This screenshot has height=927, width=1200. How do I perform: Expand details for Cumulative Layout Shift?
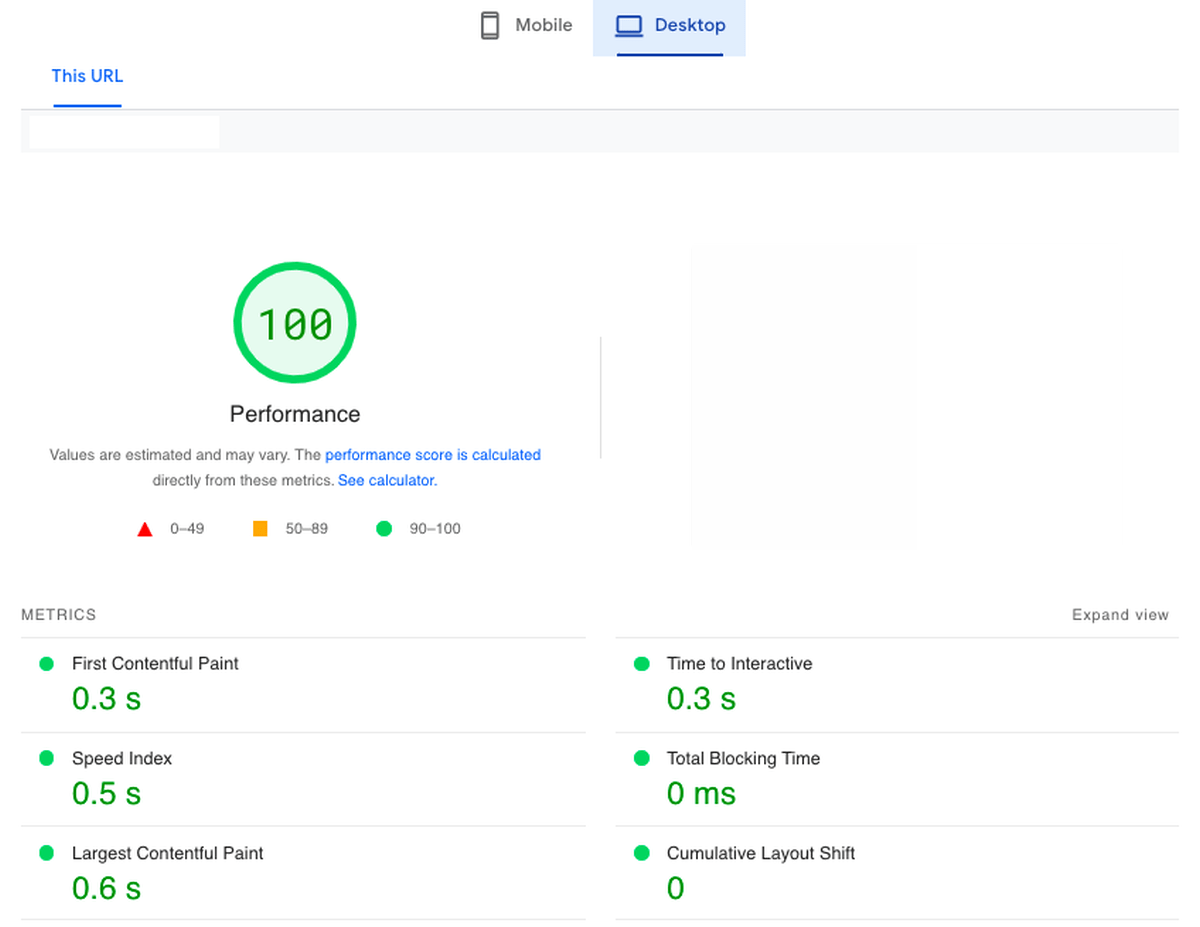[x=761, y=853]
